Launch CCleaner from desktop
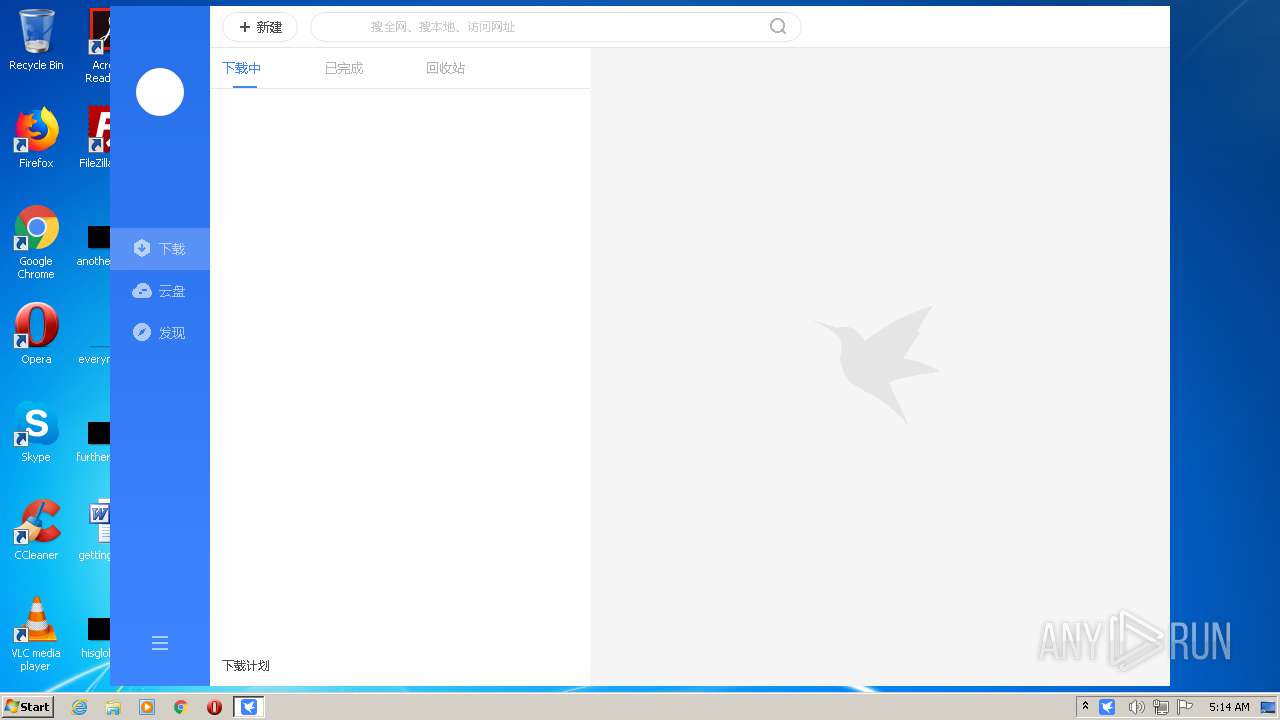 click(36, 530)
